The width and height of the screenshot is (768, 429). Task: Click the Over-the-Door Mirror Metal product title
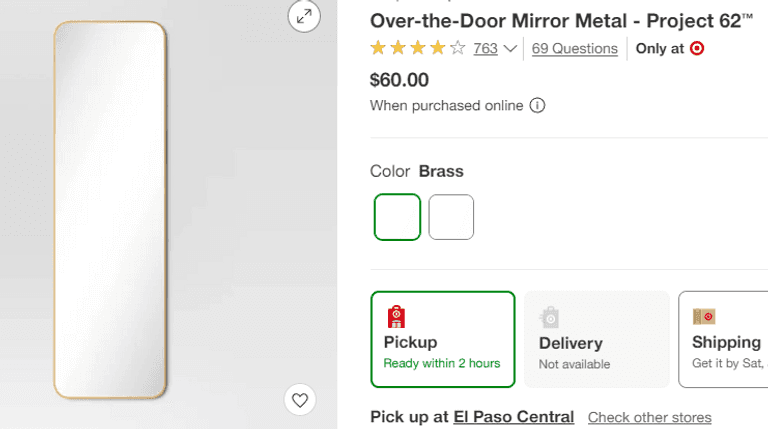coord(561,20)
